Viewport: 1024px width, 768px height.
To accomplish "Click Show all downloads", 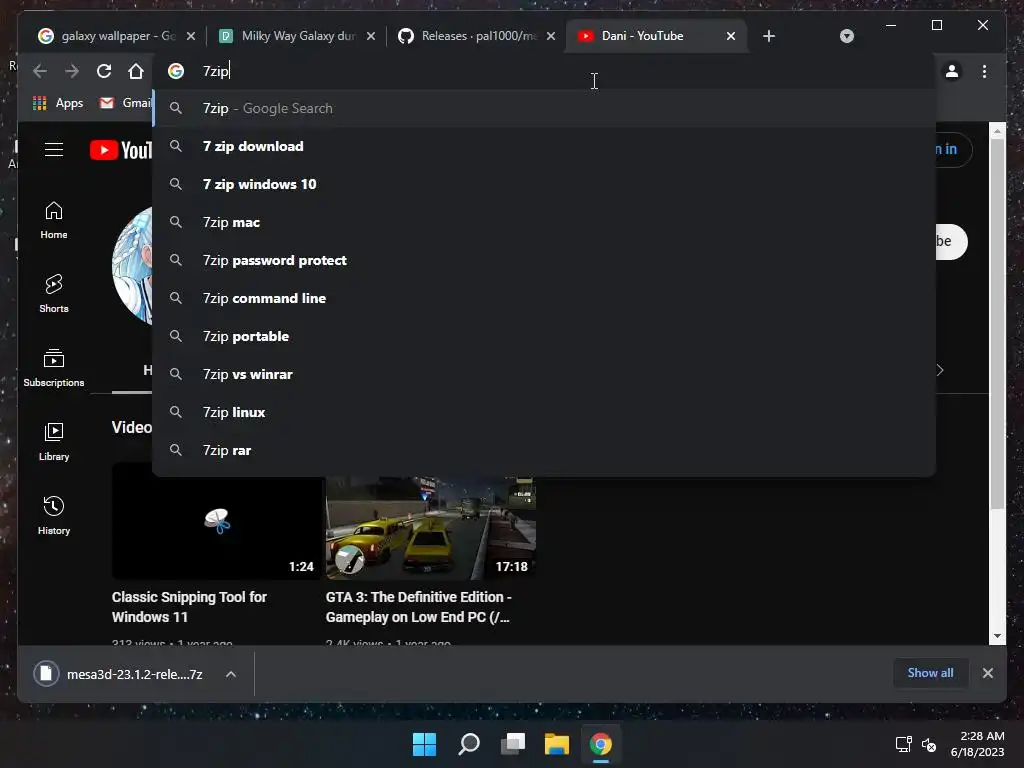I will click(x=930, y=673).
